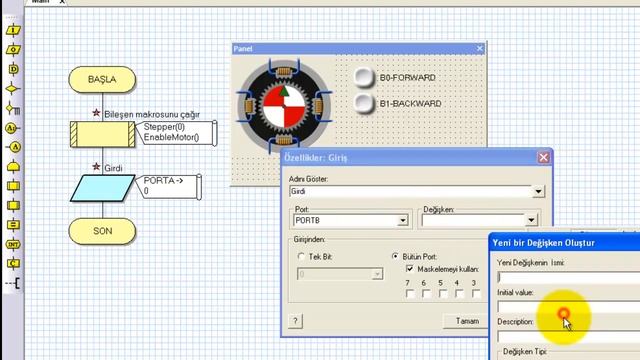Check mask bit 3 checkbox

[x=476, y=293]
